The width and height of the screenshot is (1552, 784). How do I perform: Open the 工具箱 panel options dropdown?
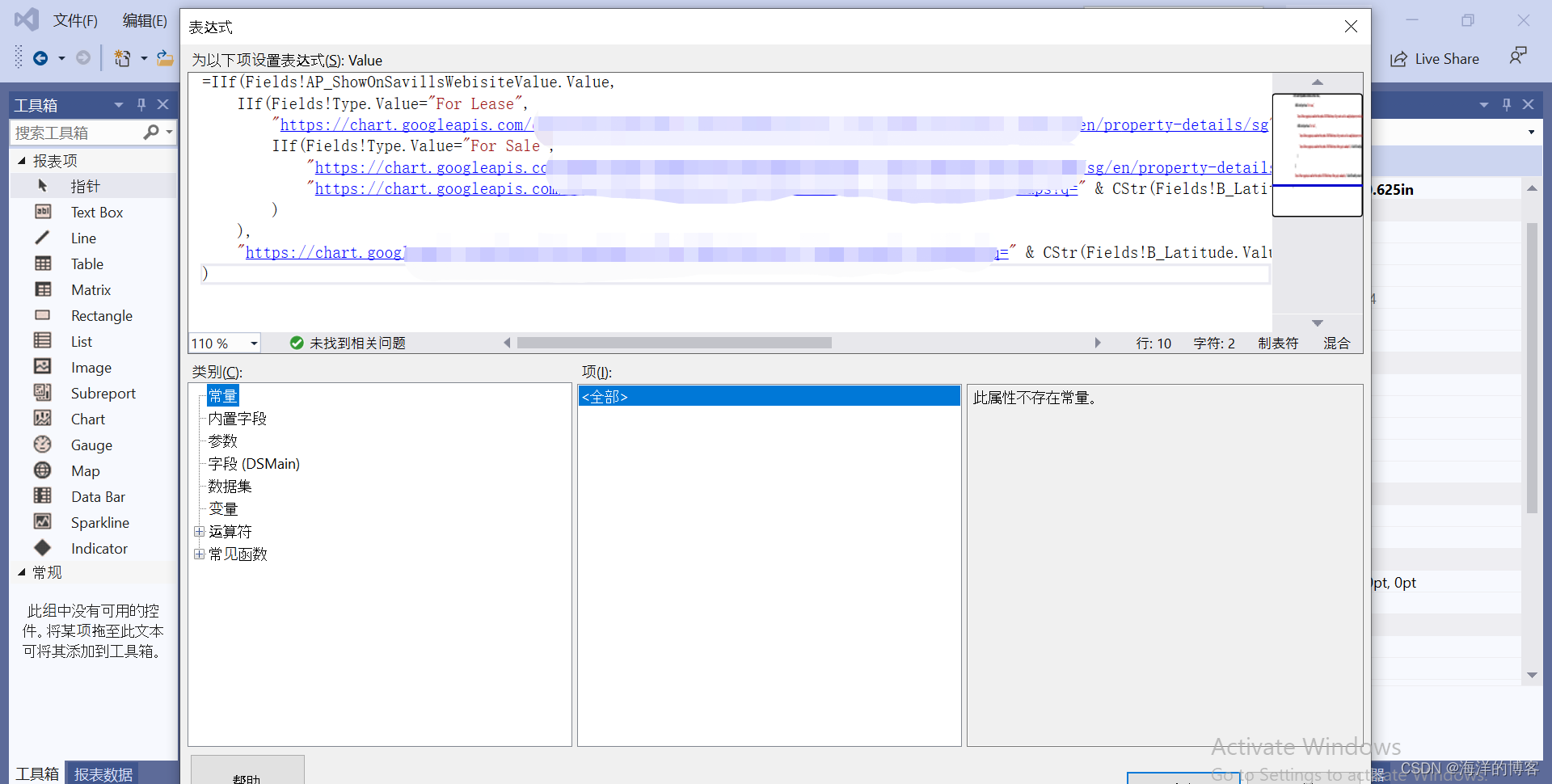(118, 103)
